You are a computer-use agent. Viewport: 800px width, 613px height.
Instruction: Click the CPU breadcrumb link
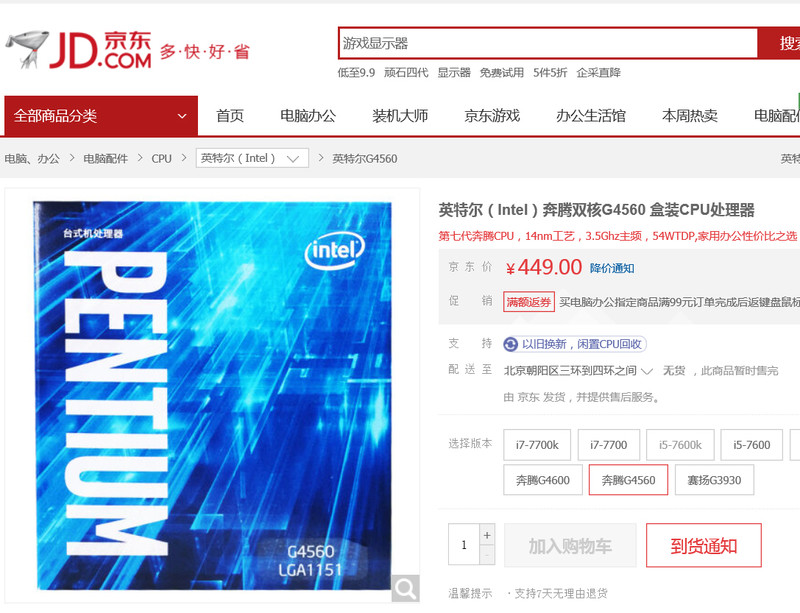pos(161,159)
